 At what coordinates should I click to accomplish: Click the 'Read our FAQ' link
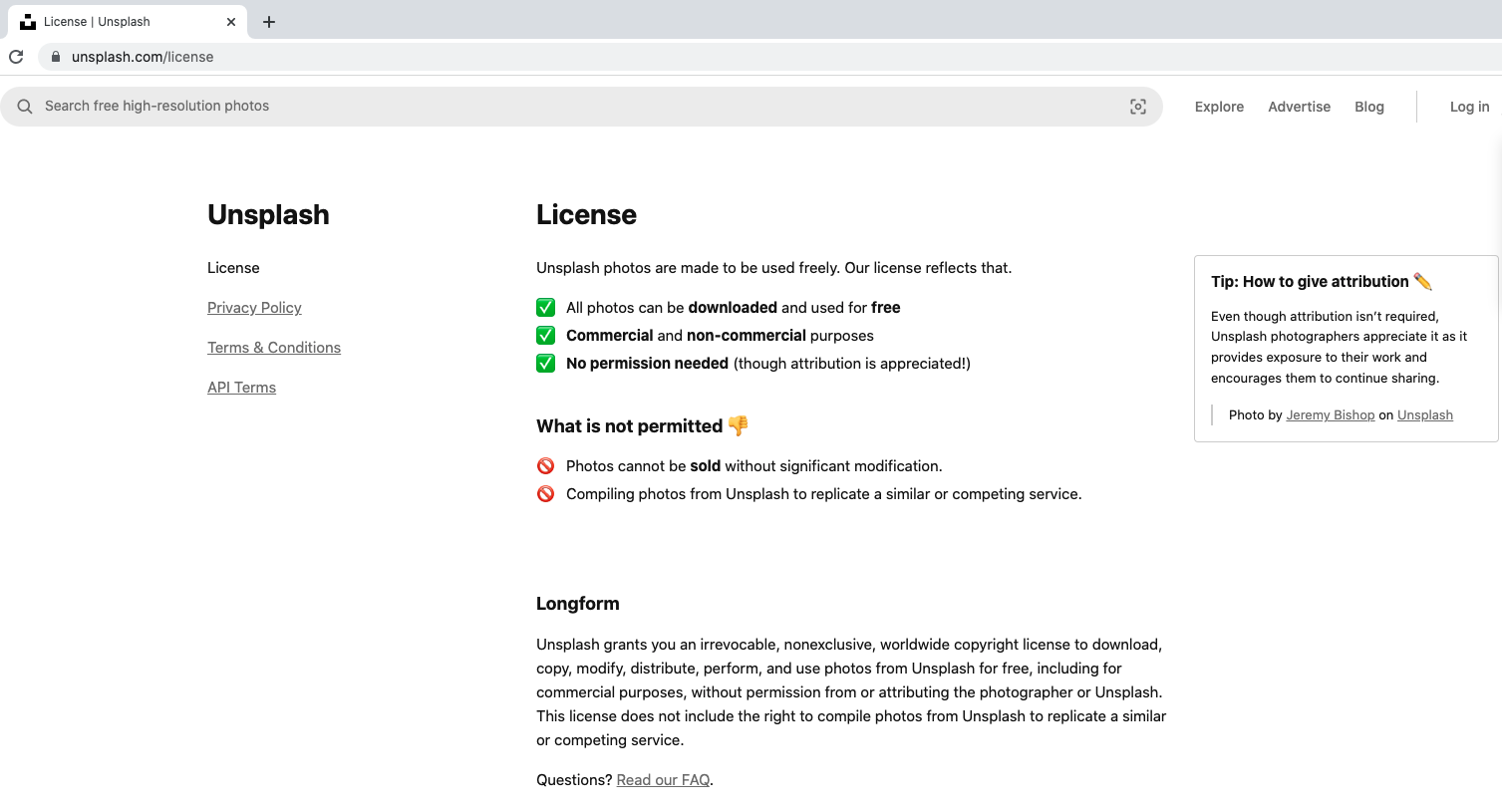pyautogui.click(x=662, y=779)
